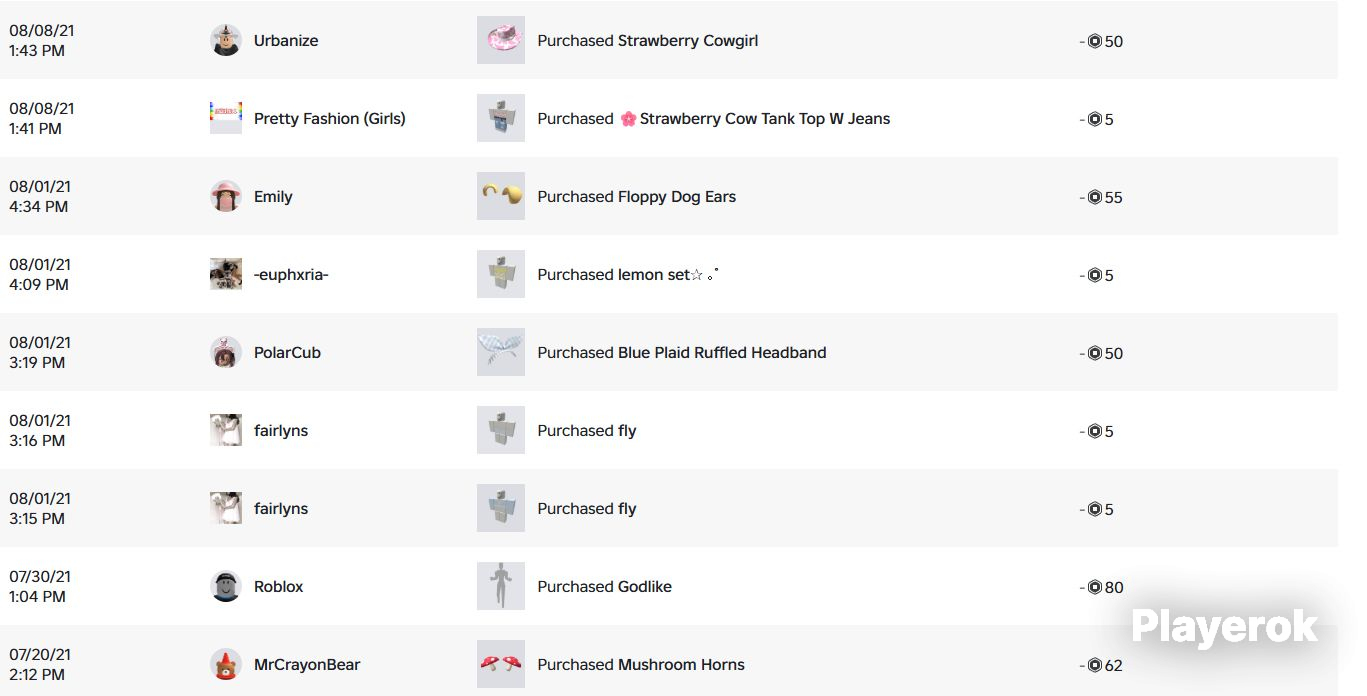Click Blue Plaid Ruffled Headband thumbnail
The image size is (1367, 696).
pyautogui.click(x=501, y=352)
